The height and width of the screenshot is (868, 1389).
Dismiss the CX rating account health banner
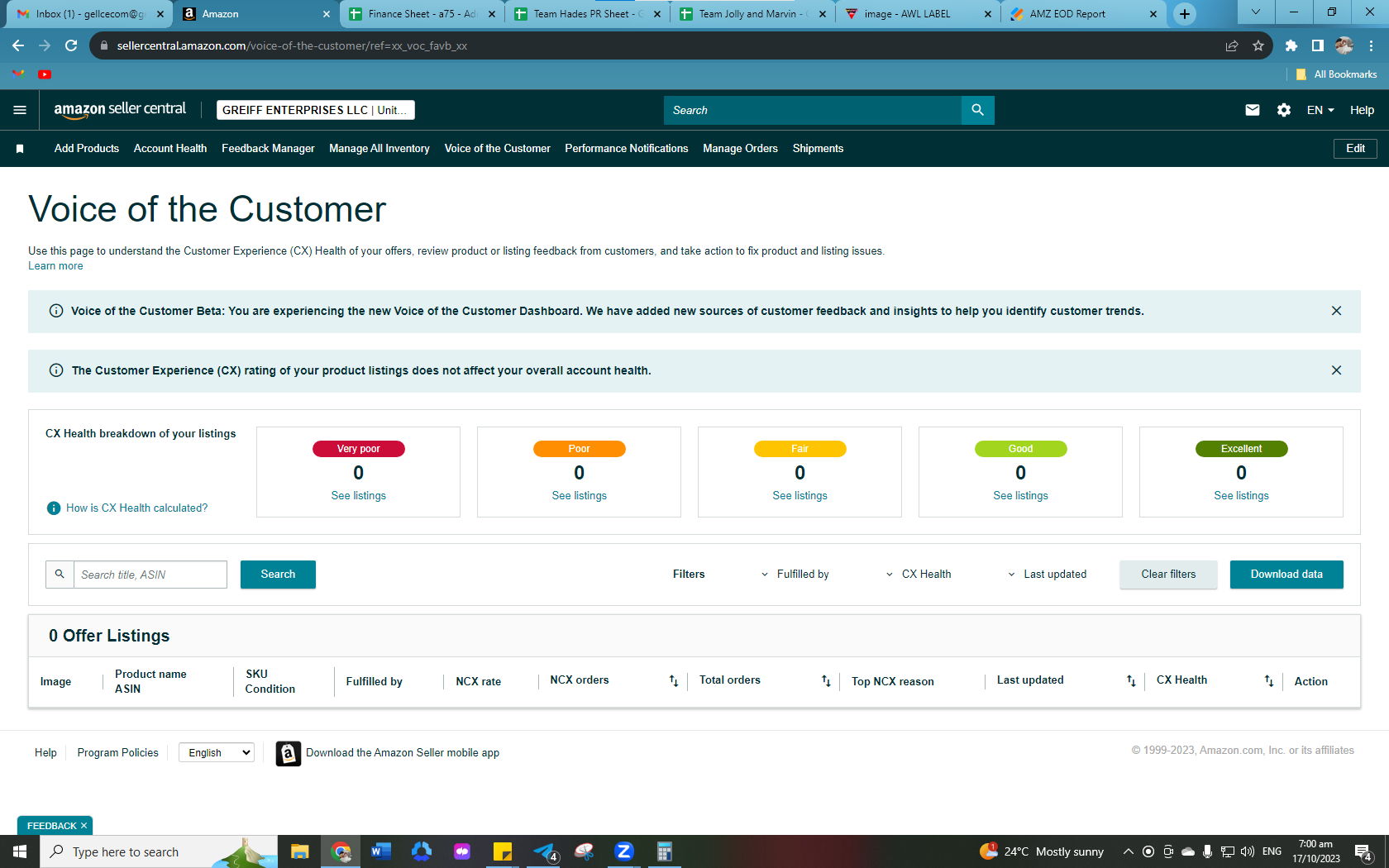point(1336,370)
